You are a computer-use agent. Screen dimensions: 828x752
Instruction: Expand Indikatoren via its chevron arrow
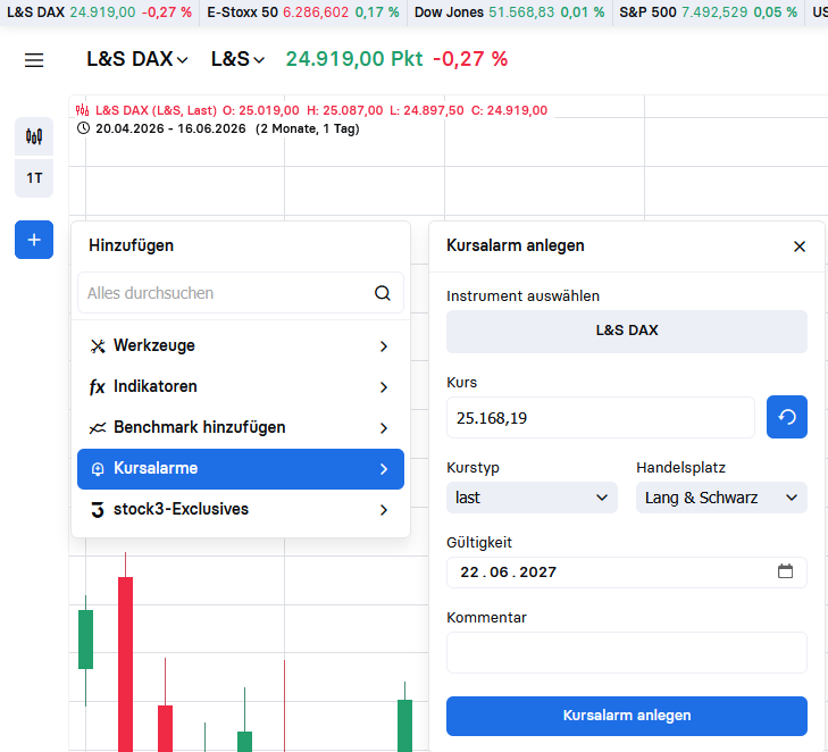point(384,387)
